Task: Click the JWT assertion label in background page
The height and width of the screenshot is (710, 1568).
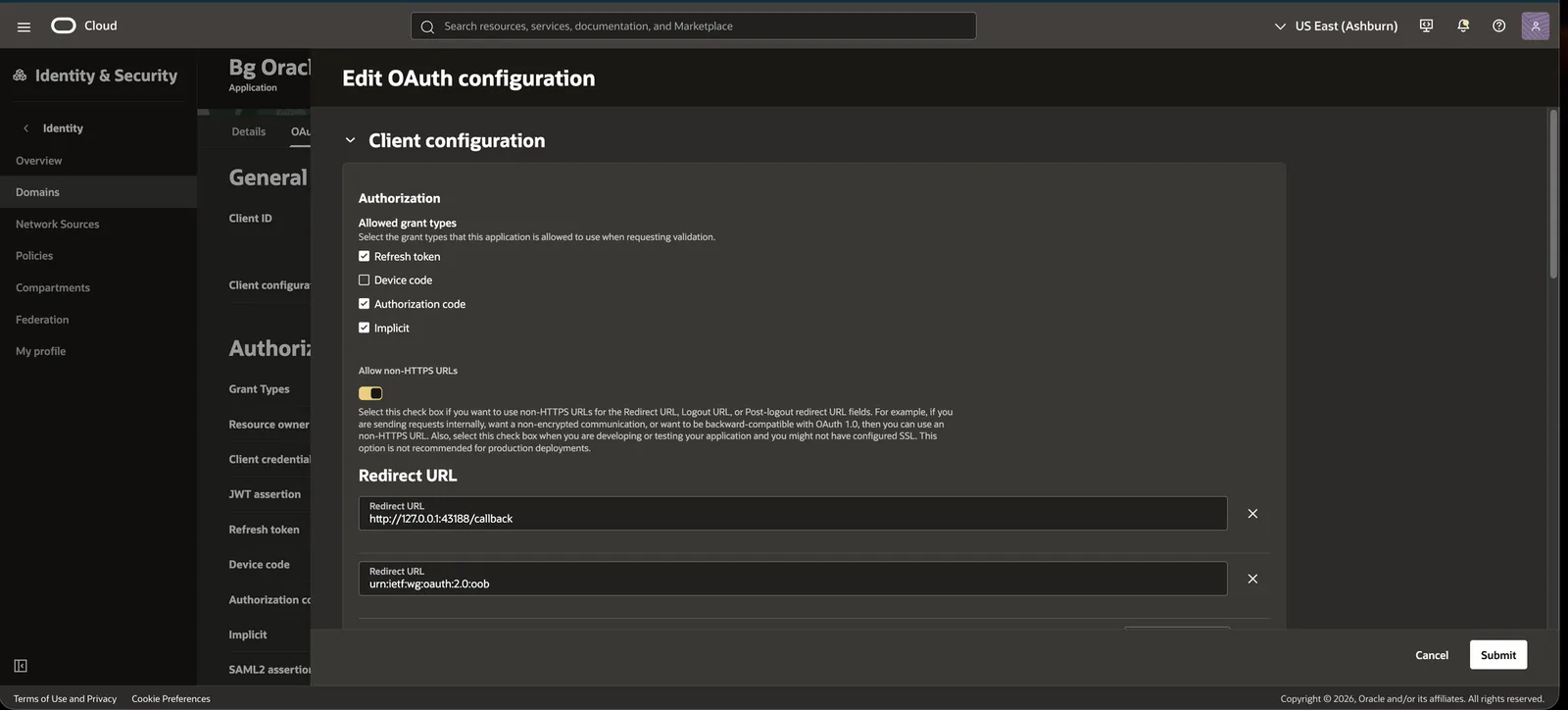Action: (x=265, y=494)
